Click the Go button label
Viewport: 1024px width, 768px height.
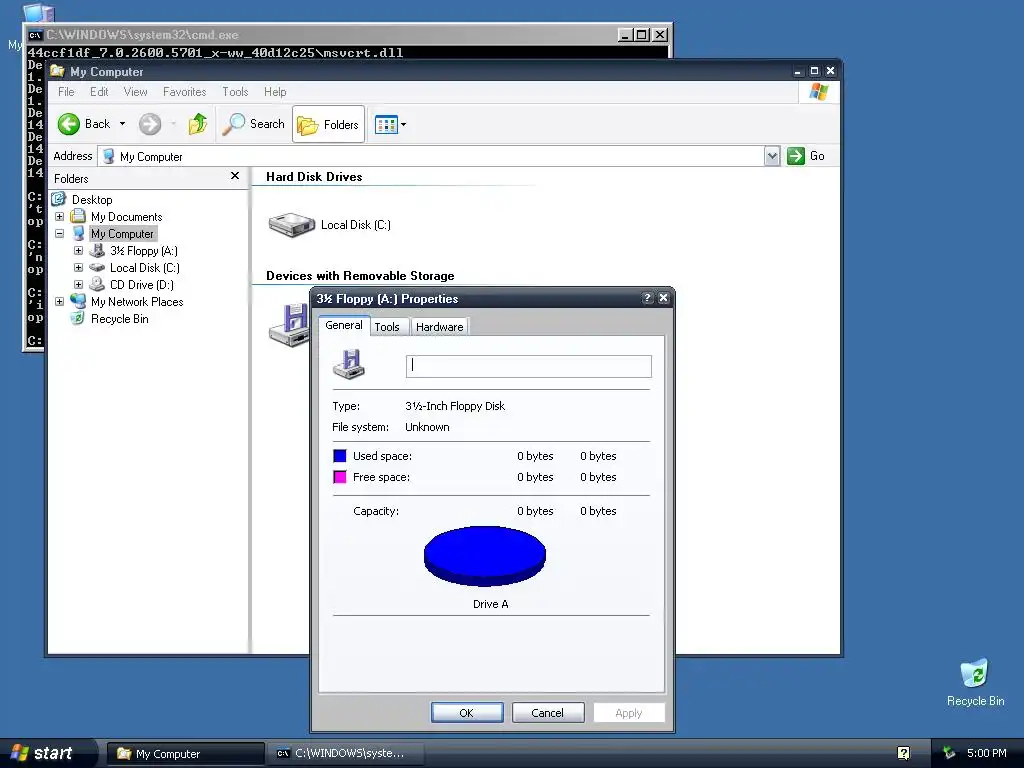click(x=817, y=156)
